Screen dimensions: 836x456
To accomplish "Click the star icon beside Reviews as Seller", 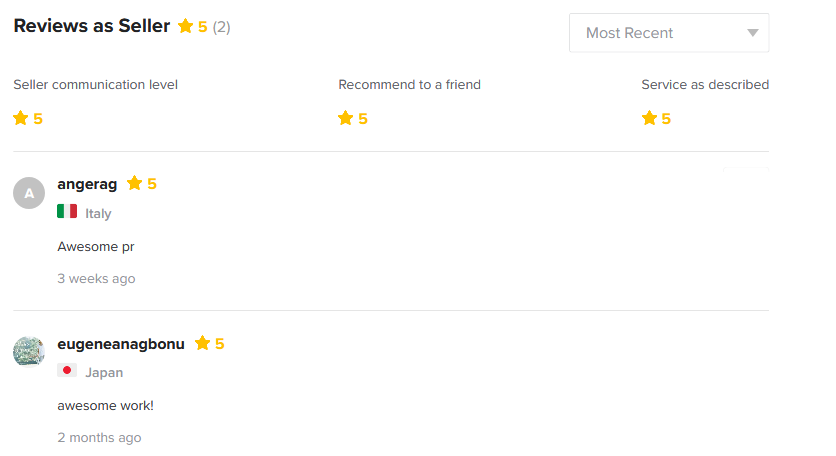I will [x=185, y=27].
